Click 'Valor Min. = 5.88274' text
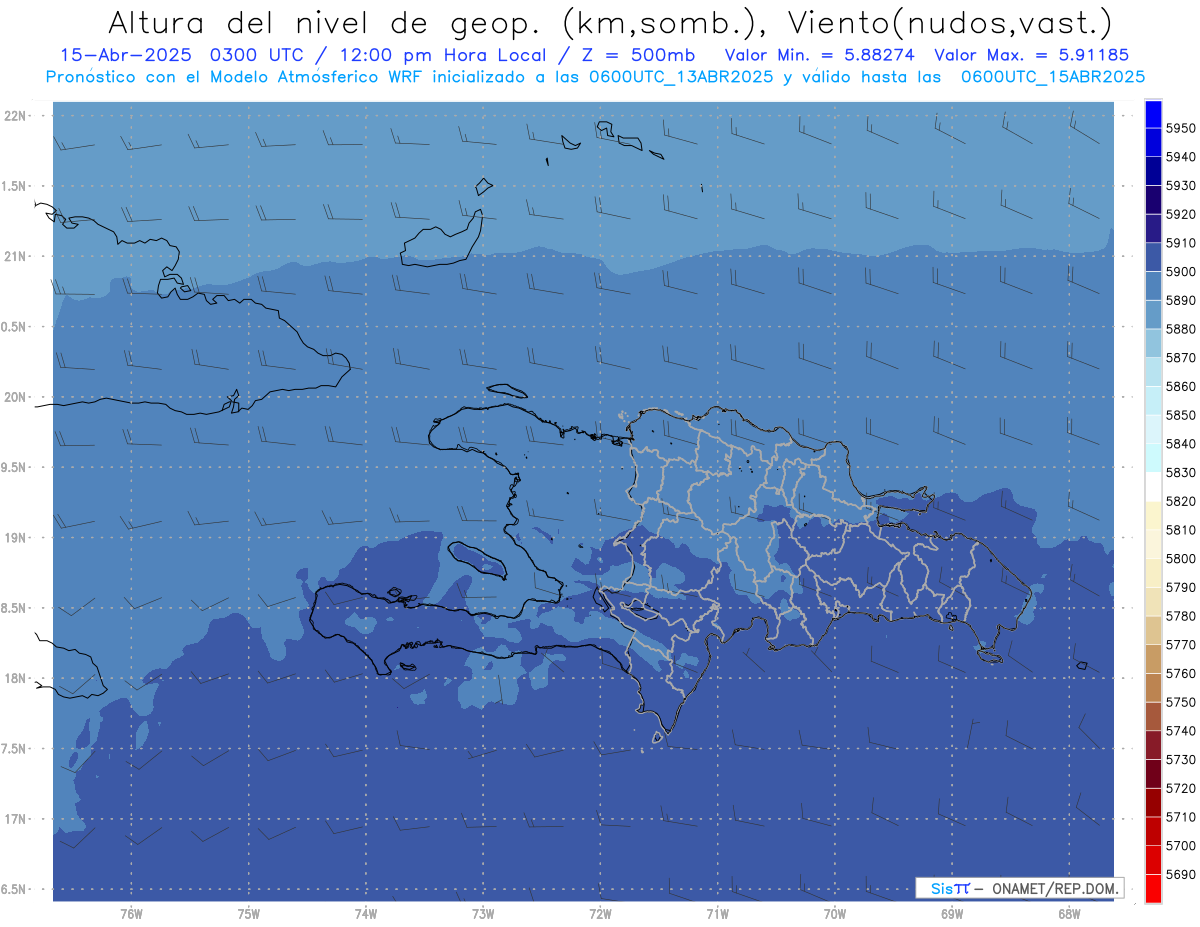 click(x=819, y=55)
